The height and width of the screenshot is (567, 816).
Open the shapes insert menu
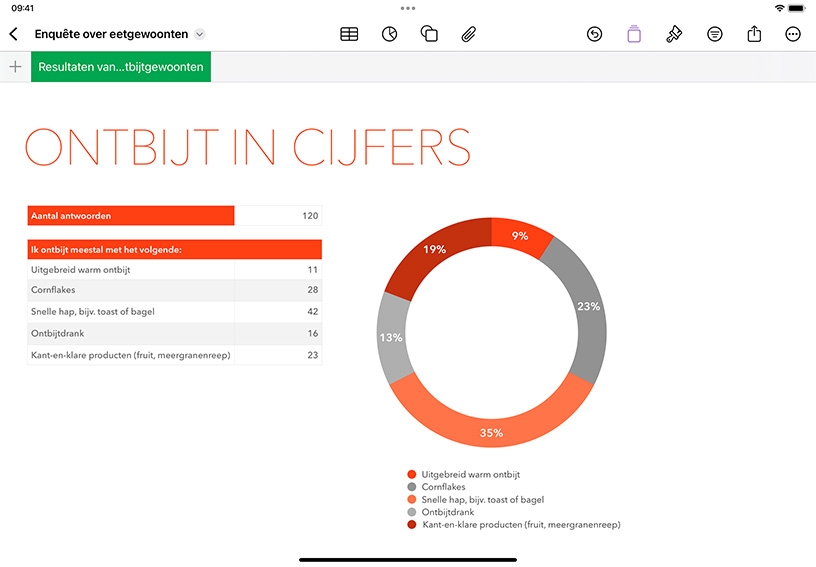429,34
